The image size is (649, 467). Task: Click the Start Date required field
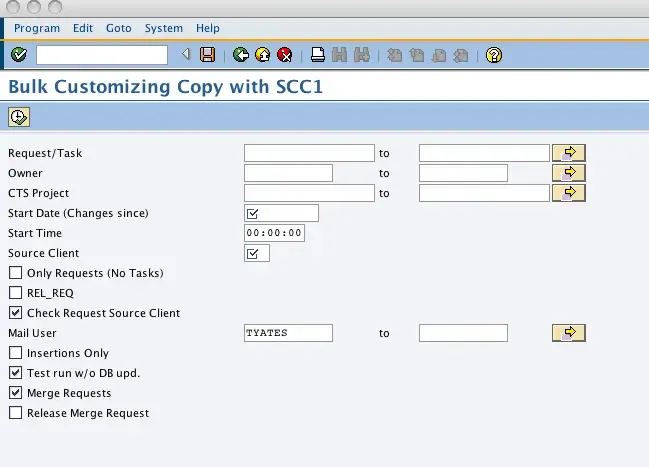[x=281, y=213]
